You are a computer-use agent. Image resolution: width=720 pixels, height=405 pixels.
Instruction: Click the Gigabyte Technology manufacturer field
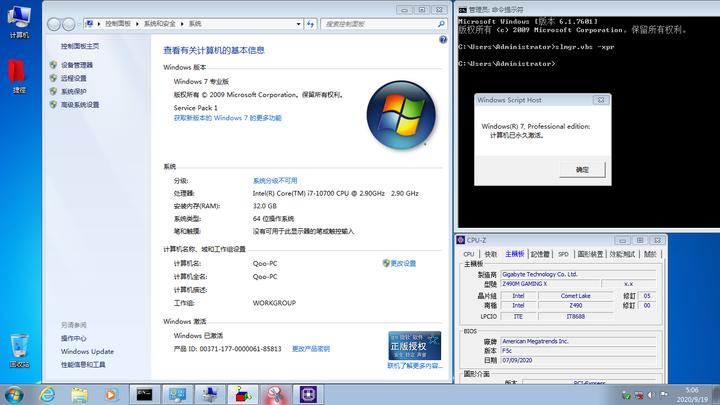coord(578,274)
